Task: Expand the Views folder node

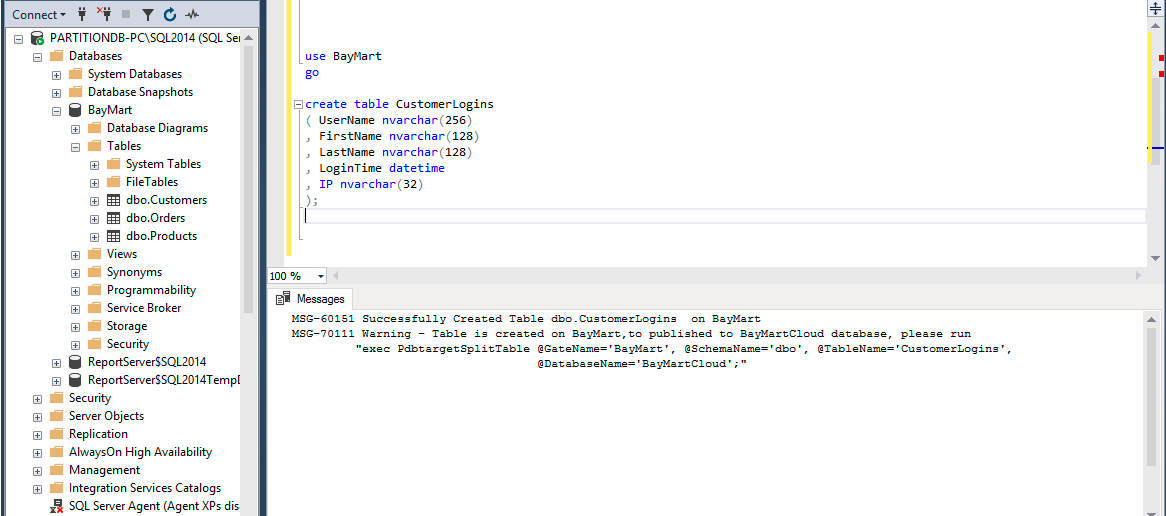Action: click(75, 254)
